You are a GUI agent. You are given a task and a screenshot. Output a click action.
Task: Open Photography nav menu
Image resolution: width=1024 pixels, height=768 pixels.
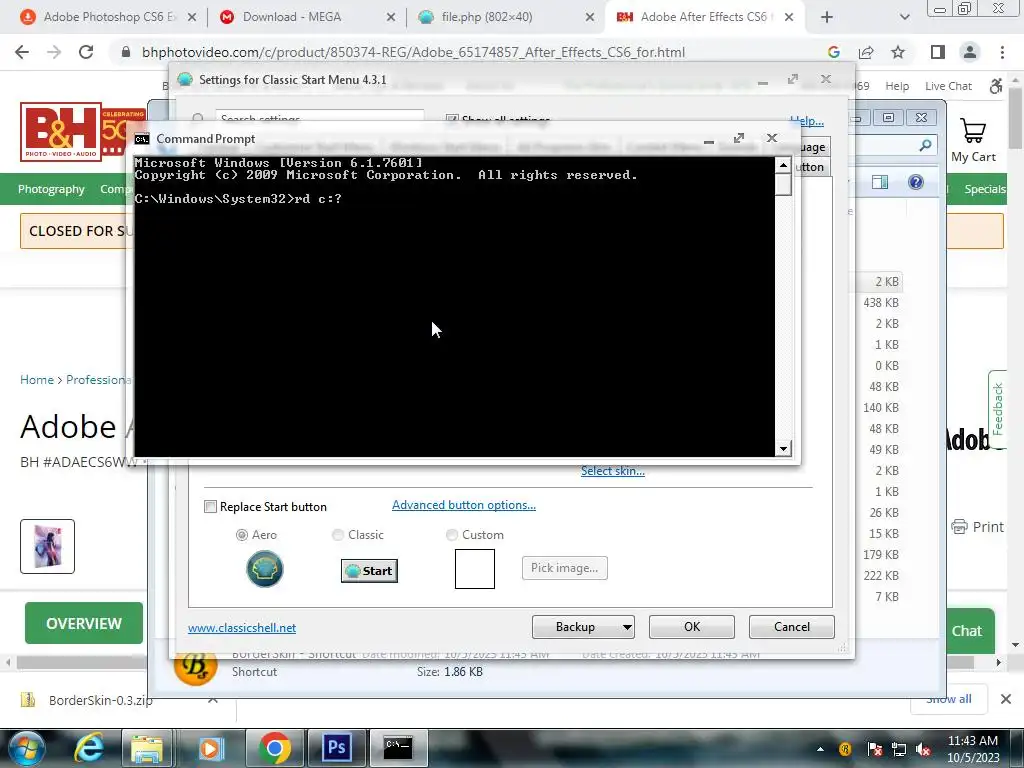tap(51, 189)
